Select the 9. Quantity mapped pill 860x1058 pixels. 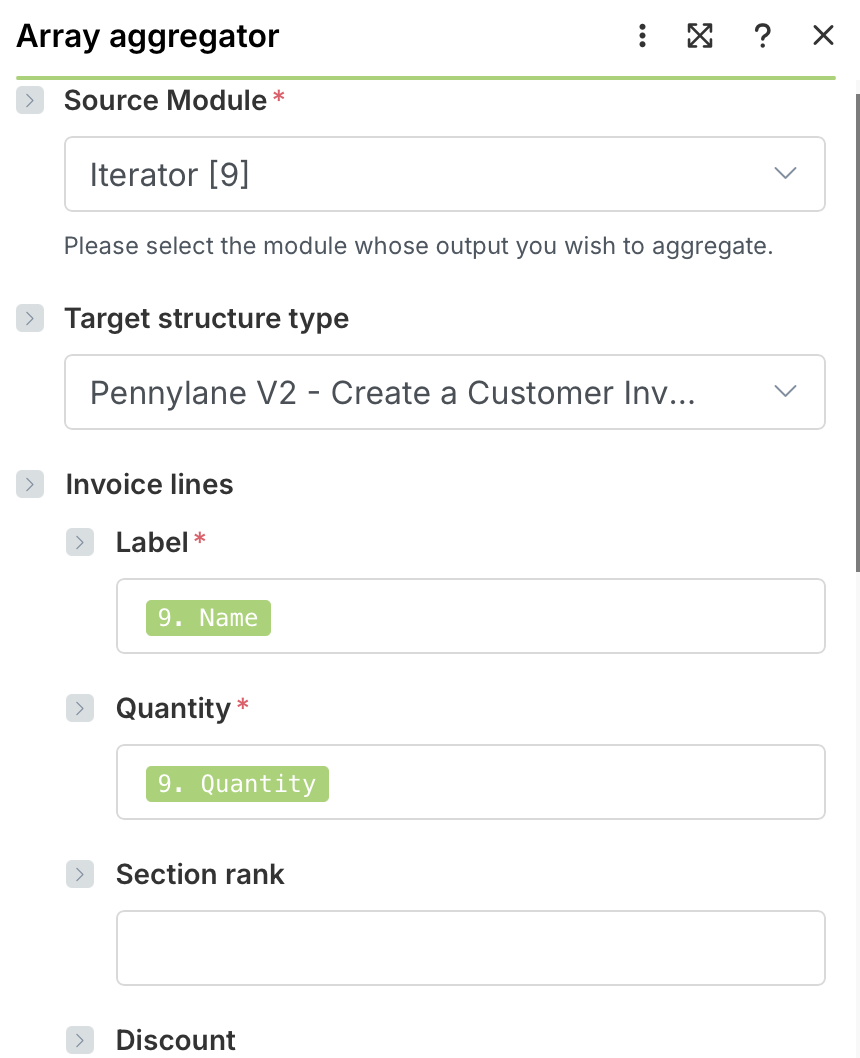[237, 784]
